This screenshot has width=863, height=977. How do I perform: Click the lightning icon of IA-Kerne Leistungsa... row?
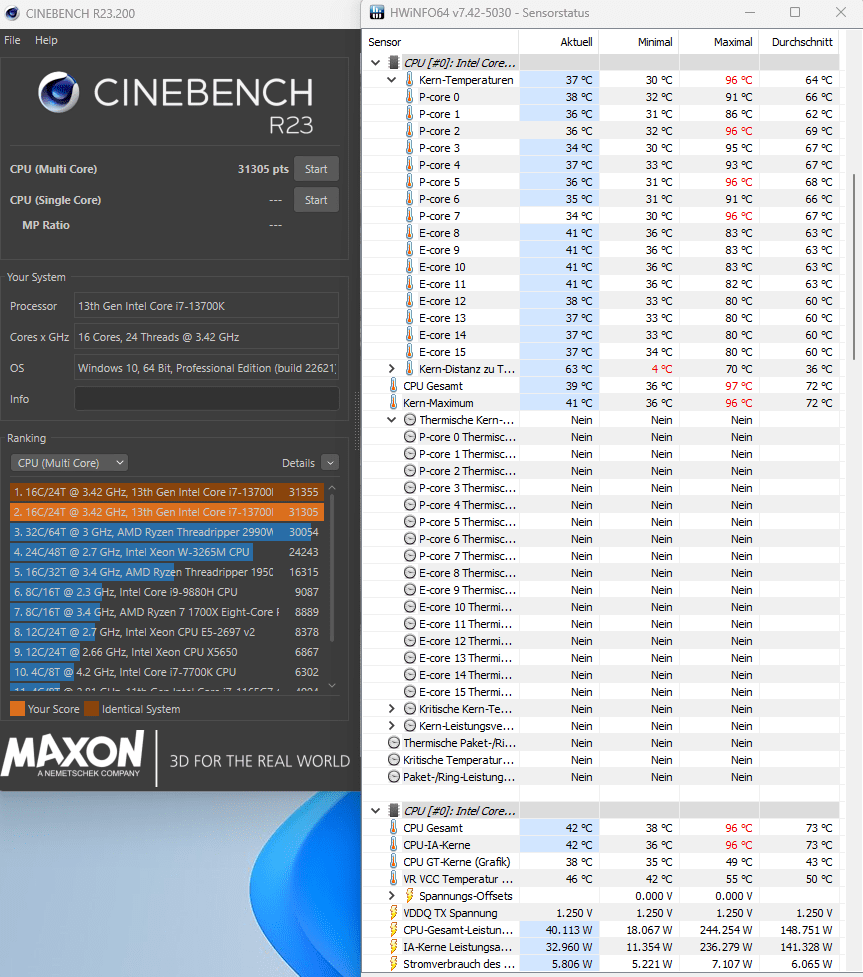[393, 946]
